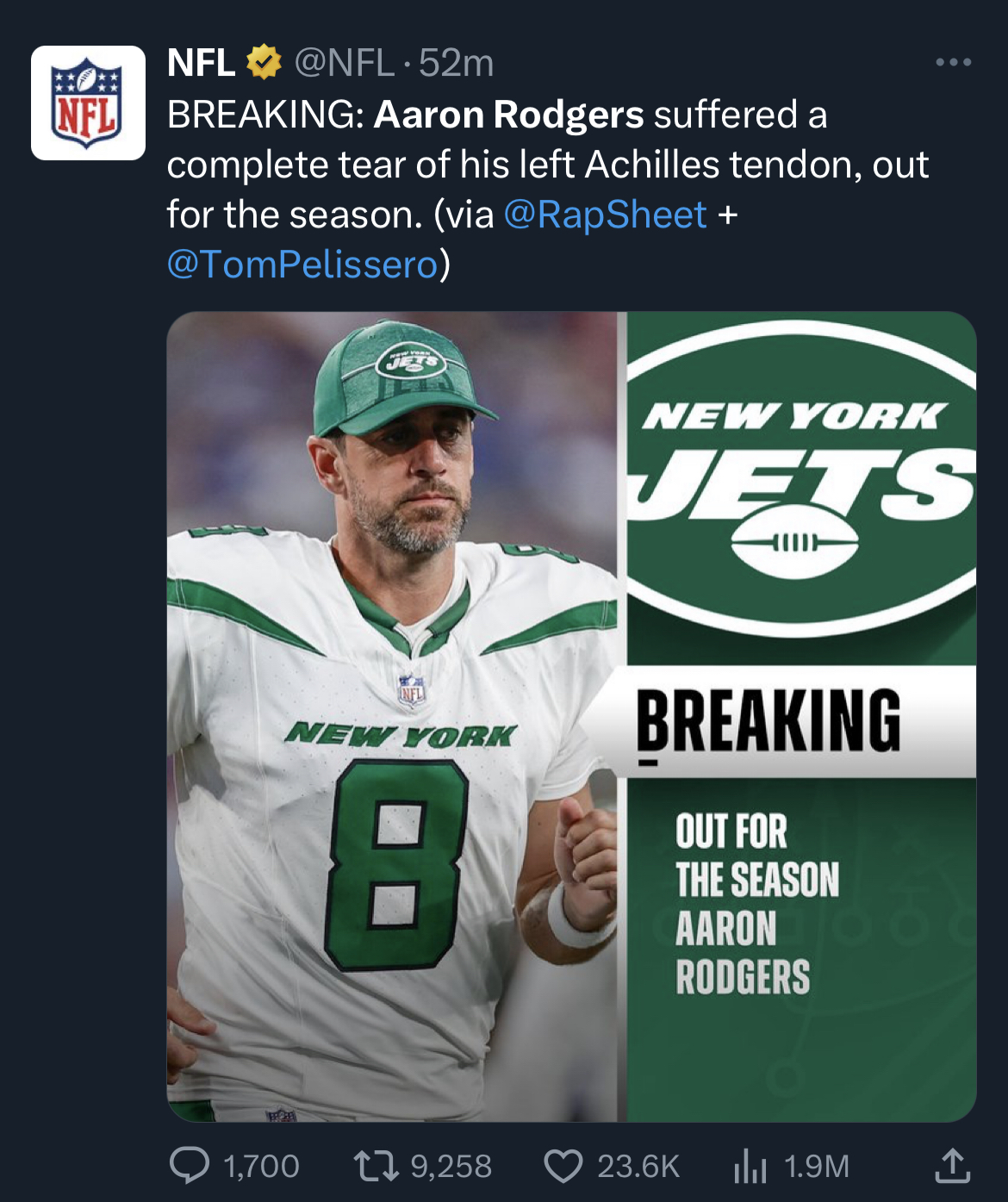Click the @NFL handle text
The height and width of the screenshot is (1202, 1008).
click(345, 62)
